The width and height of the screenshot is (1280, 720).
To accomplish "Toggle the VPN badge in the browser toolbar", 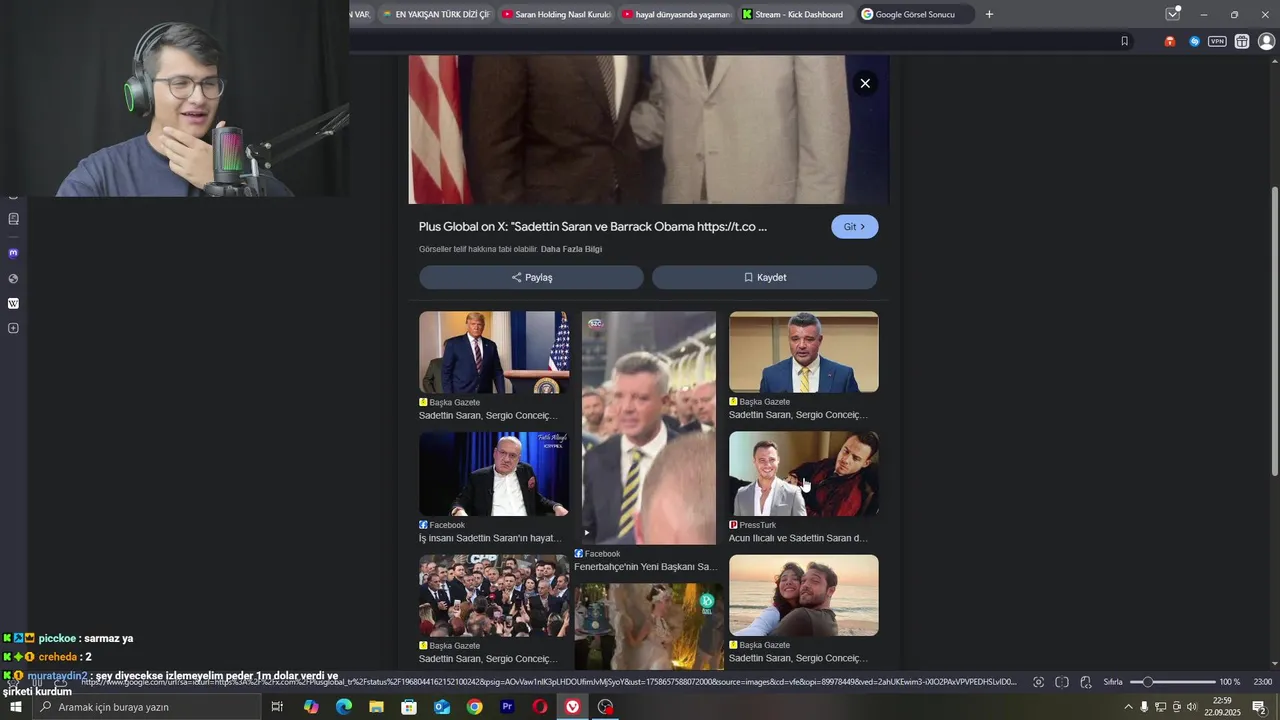I will [x=1217, y=41].
